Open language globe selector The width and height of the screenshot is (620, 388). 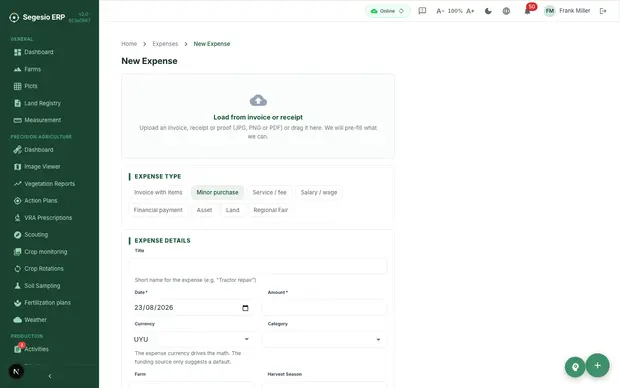(506, 11)
